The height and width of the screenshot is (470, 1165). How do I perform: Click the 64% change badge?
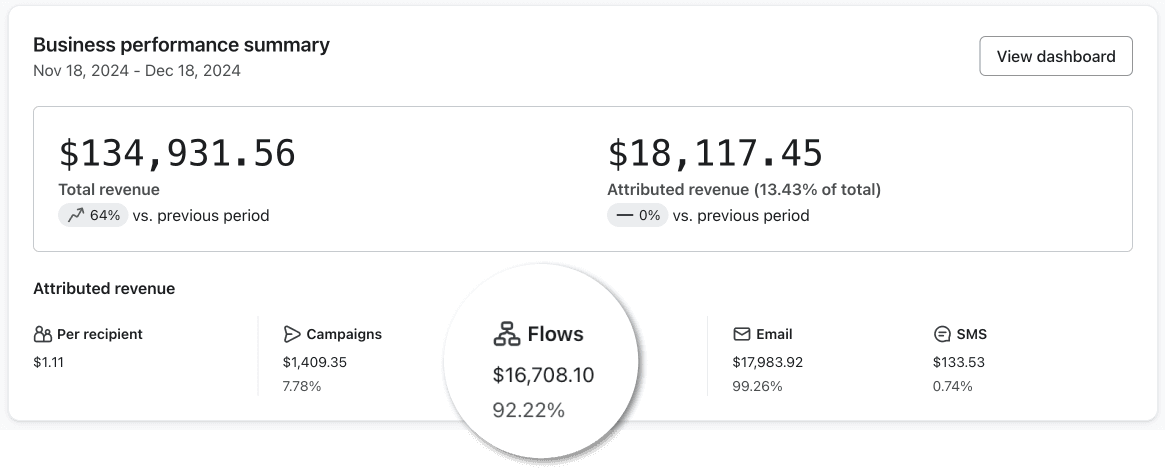[x=94, y=215]
